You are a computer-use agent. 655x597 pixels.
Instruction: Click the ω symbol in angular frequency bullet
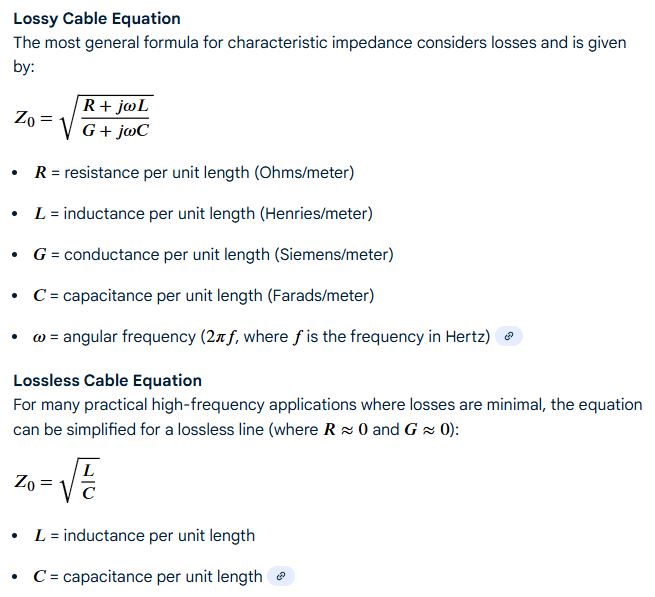tap(40, 337)
